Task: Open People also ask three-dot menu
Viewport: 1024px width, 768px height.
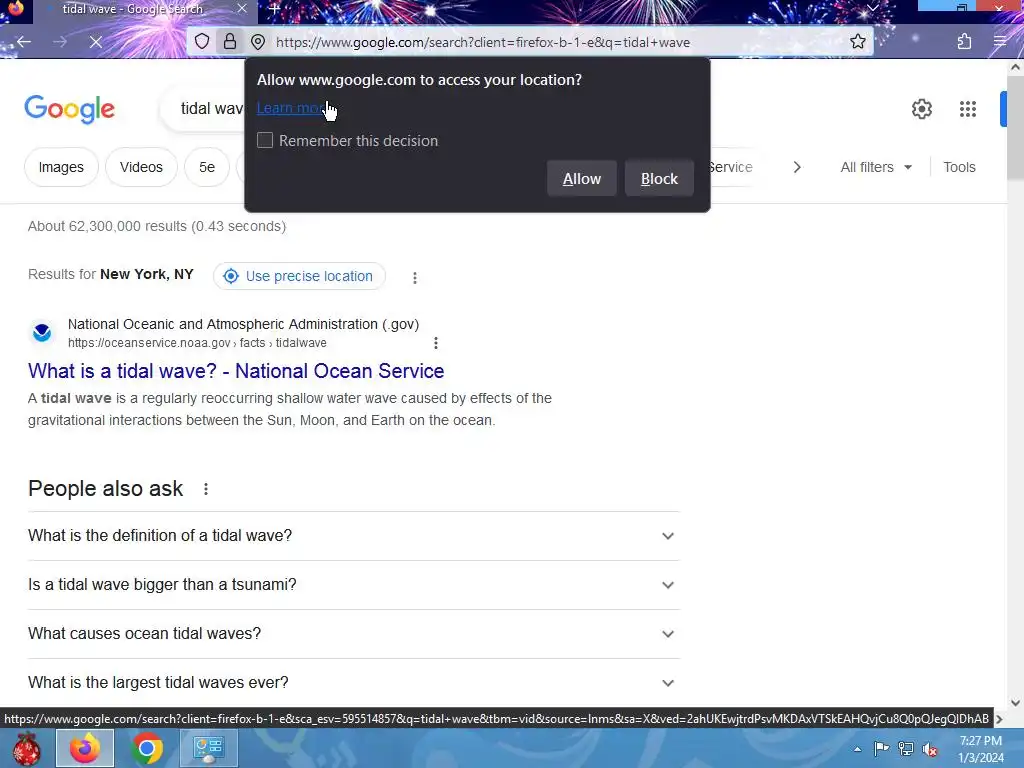Action: tap(206, 488)
